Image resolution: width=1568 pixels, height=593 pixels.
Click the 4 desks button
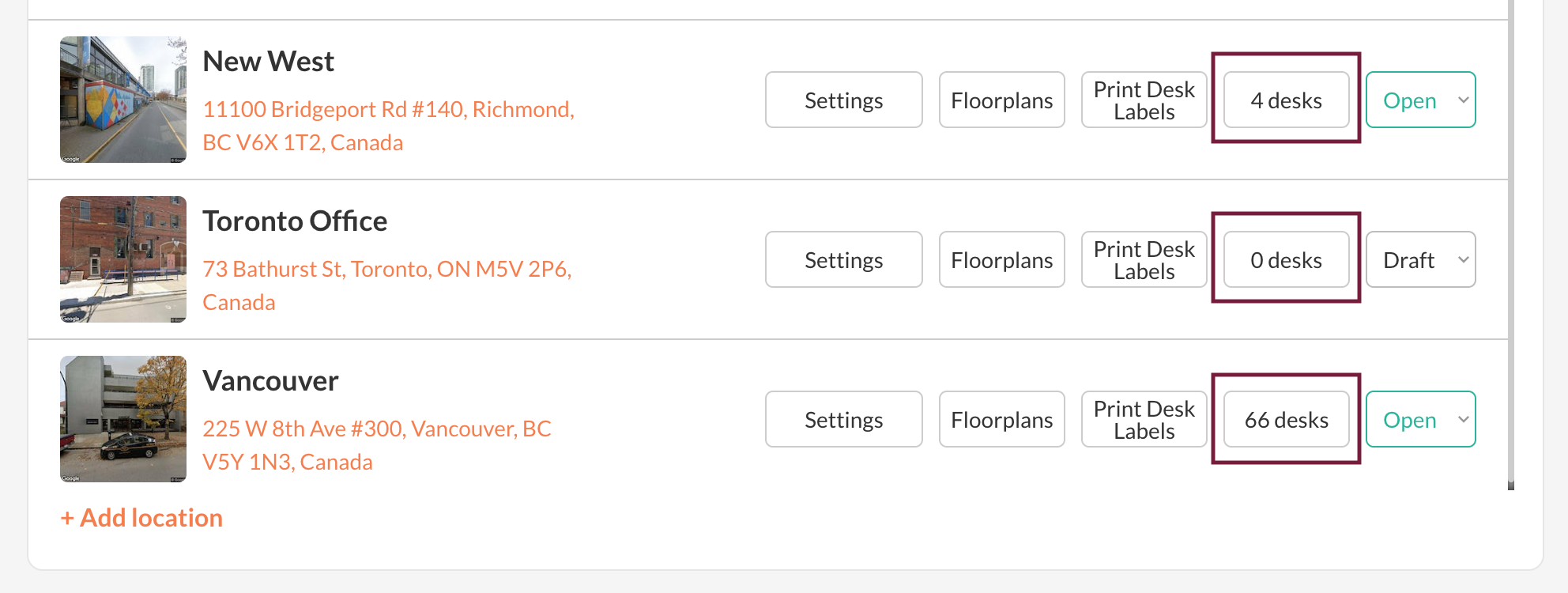pyautogui.click(x=1286, y=100)
